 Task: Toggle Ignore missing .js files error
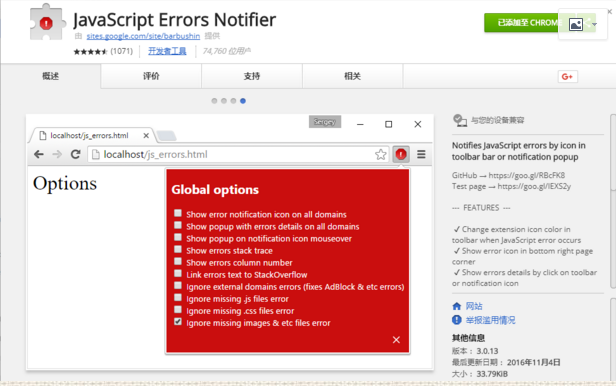tap(178, 298)
